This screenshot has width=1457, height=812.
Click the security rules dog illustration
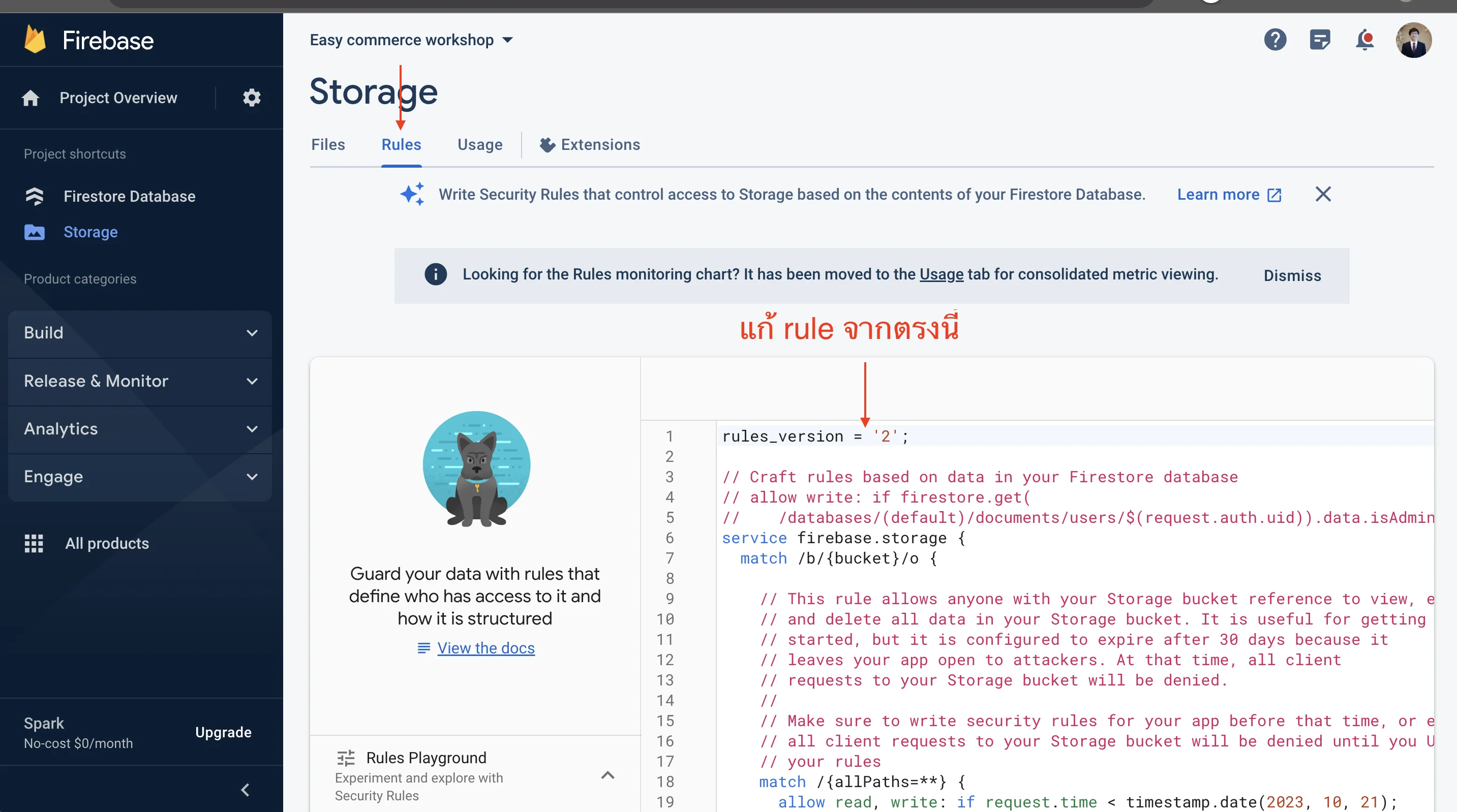click(476, 469)
